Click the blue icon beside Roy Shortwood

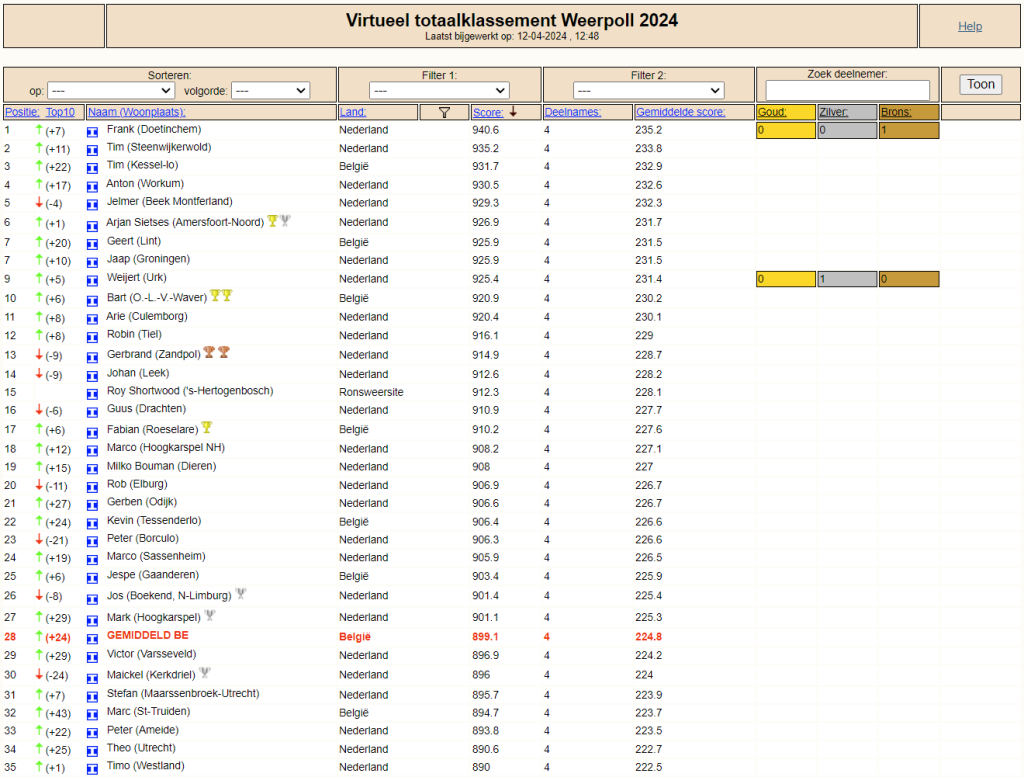[92, 394]
